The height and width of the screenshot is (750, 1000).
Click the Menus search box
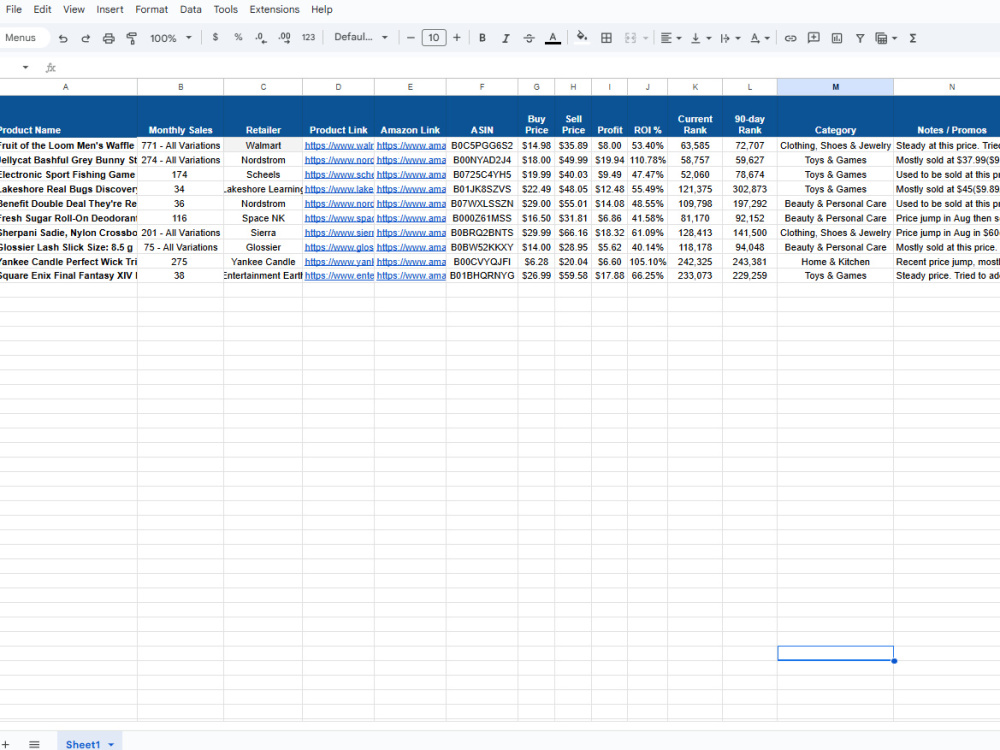click(23, 38)
